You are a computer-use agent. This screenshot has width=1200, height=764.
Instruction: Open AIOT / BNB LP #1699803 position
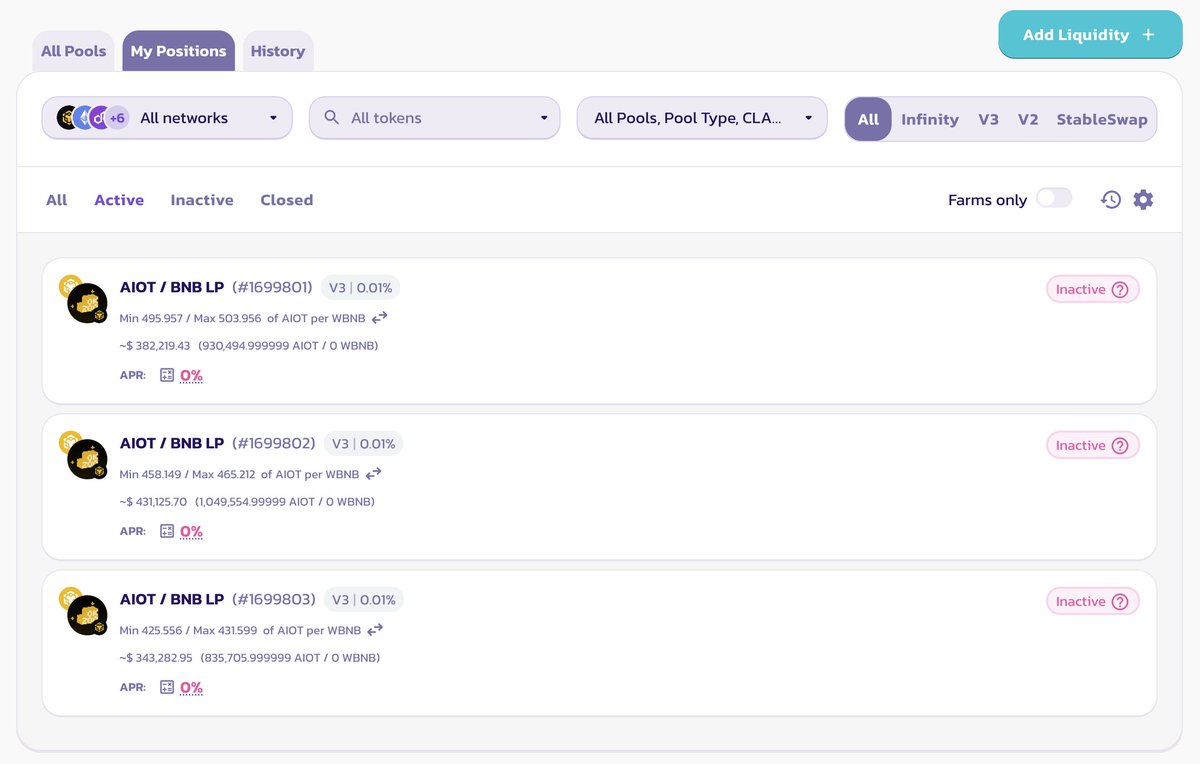pyautogui.click(x=599, y=643)
